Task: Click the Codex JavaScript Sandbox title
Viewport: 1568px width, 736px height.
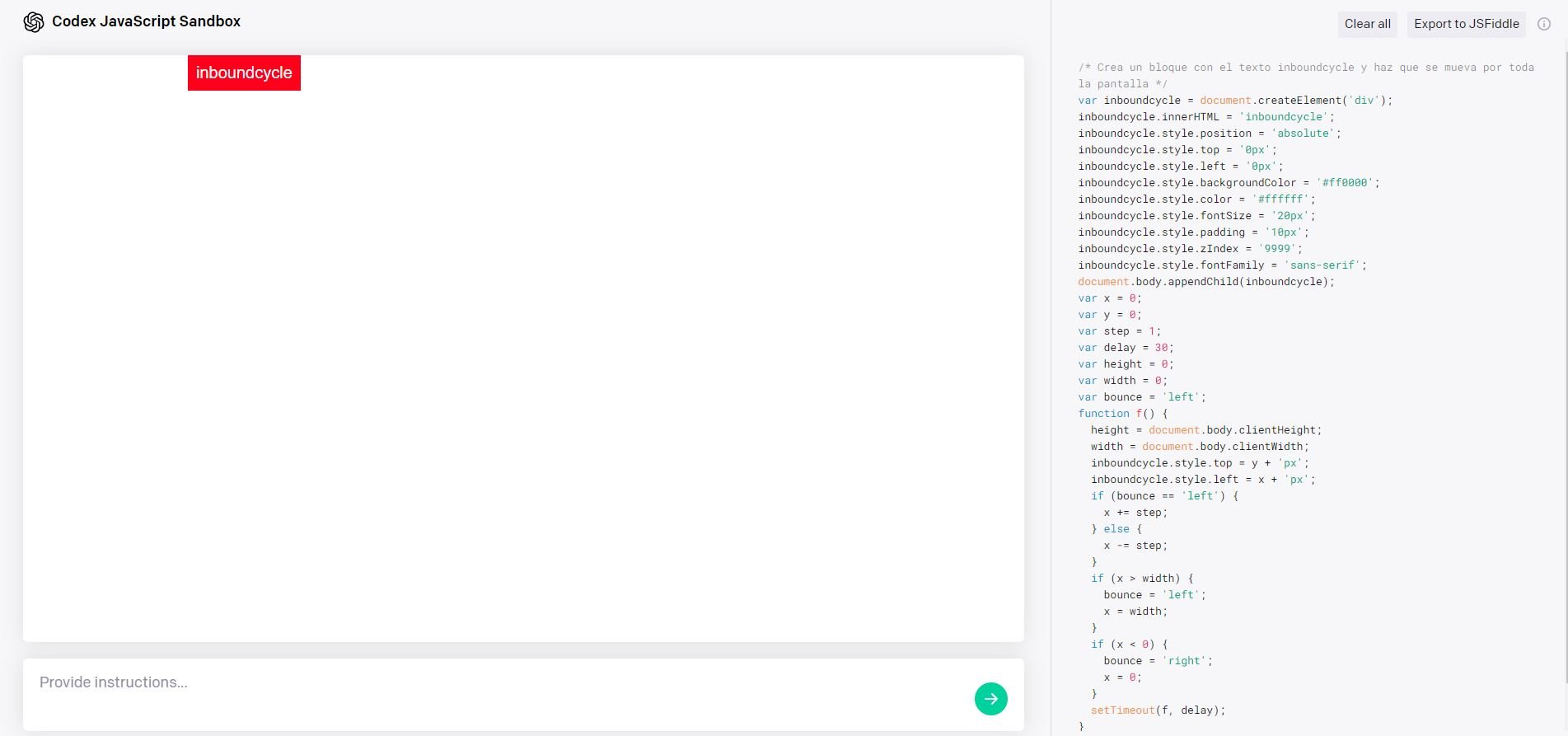Action: (146, 21)
